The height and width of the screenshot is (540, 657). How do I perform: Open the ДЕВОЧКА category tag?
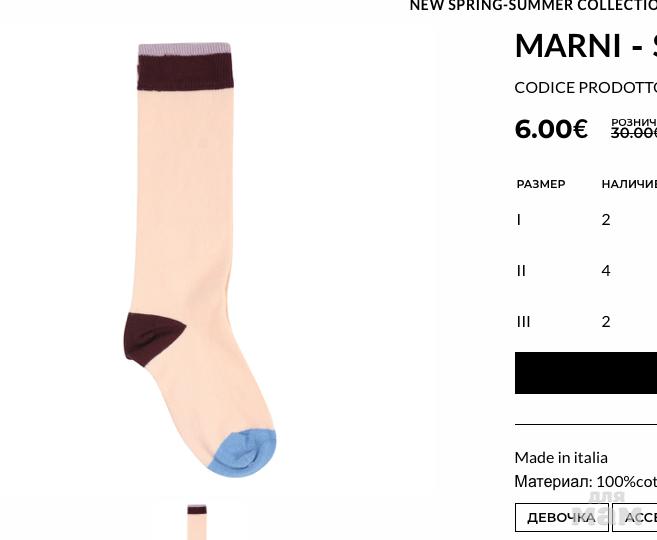[561, 517]
